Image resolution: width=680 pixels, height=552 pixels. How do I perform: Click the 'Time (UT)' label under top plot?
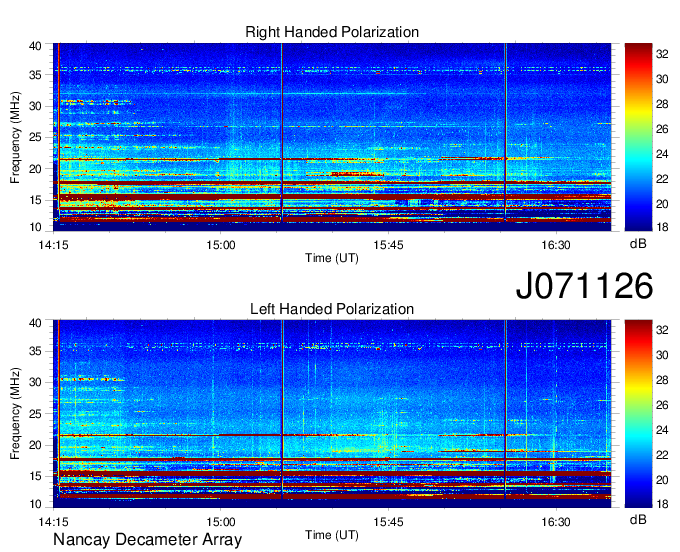tap(332, 258)
